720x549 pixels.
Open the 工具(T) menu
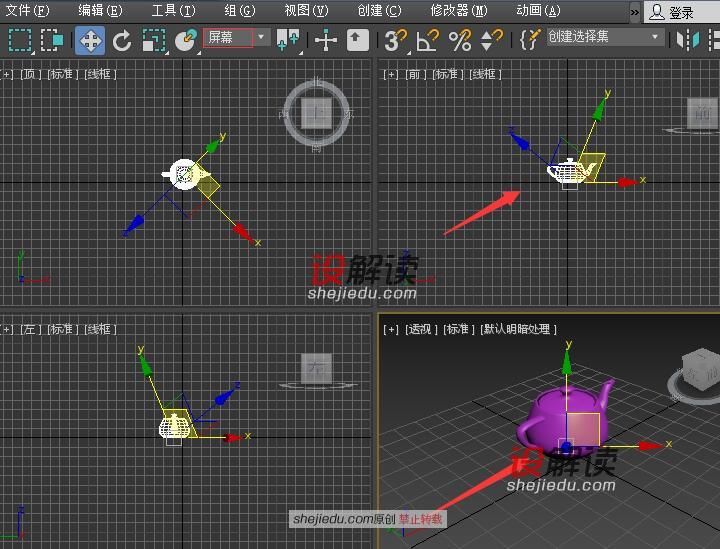coord(173,10)
